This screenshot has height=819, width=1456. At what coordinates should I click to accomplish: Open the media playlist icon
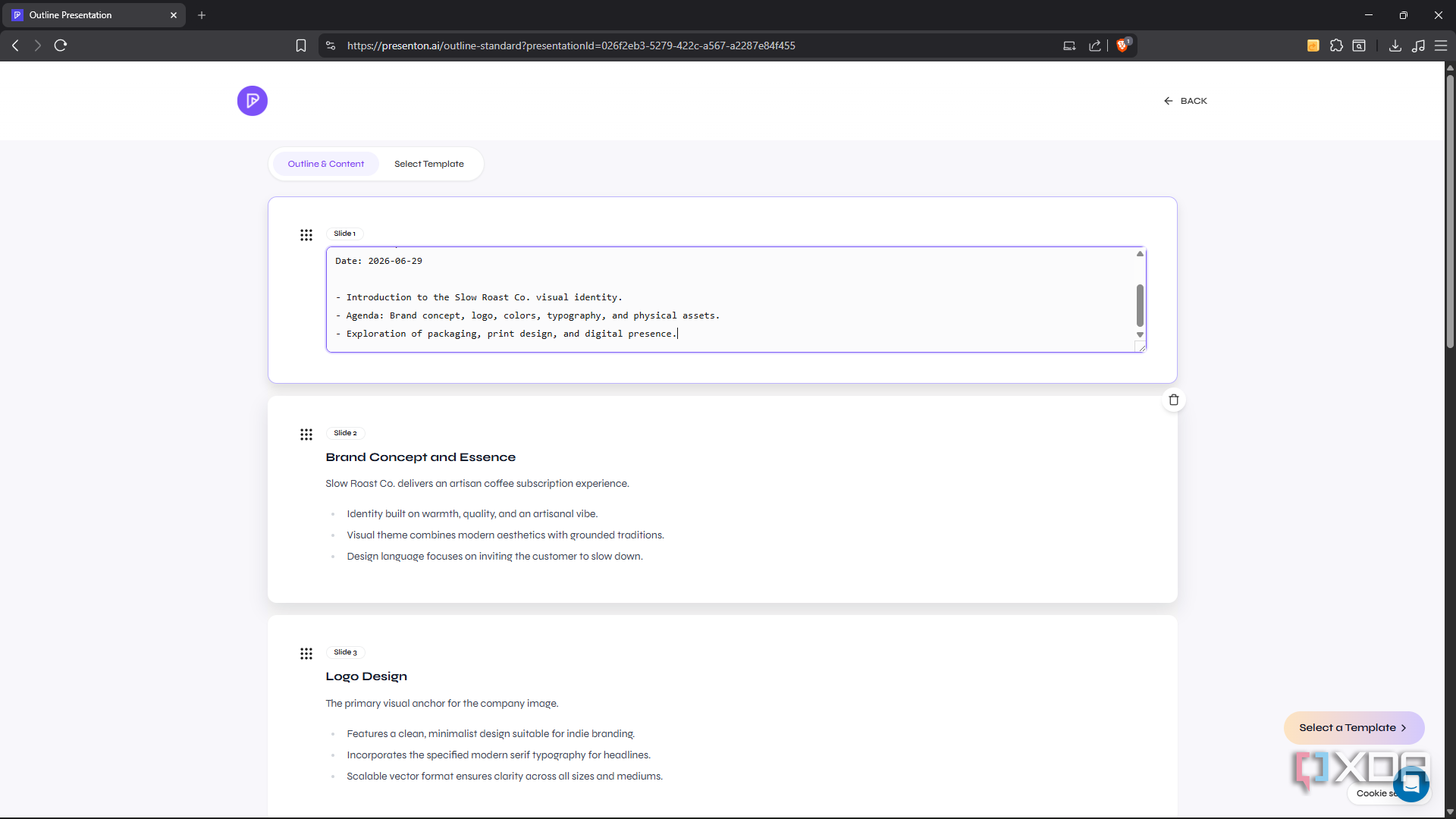1418,45
